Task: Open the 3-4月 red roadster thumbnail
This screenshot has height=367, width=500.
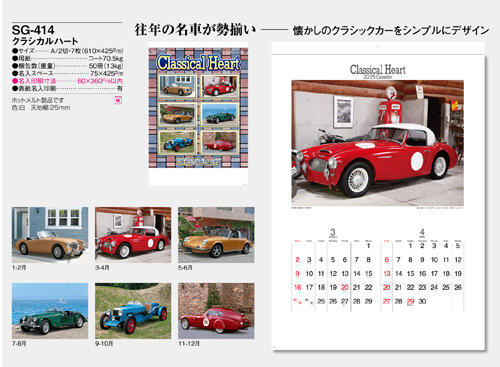Action: coord(133,235)
